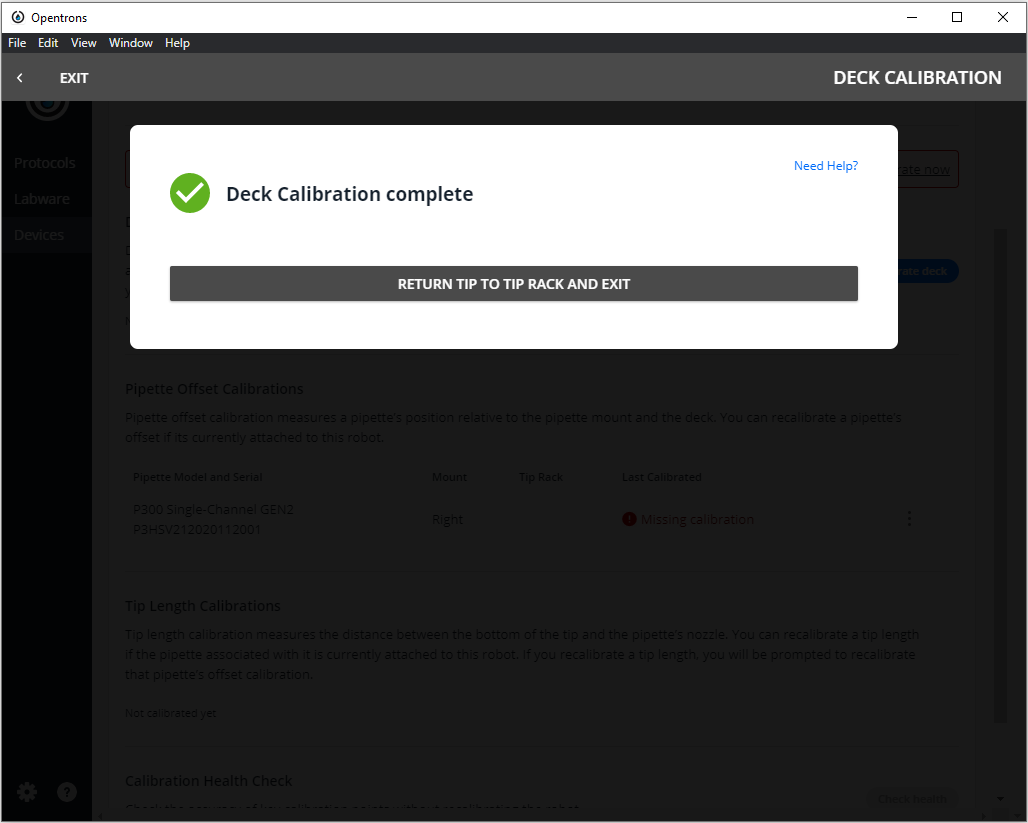Click the 'Not calibrated yet' text
1028x823 pixels.
click(x=170, y=713)
